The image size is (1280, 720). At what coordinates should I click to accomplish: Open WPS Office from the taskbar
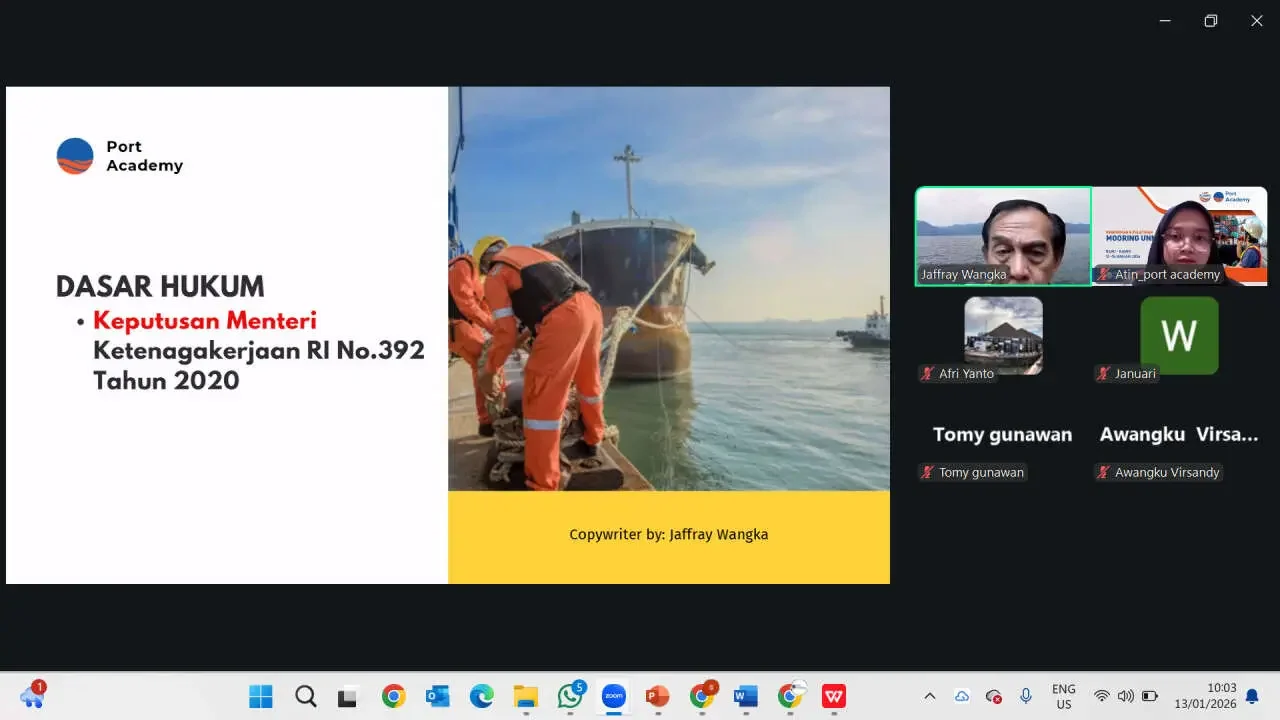834,696
